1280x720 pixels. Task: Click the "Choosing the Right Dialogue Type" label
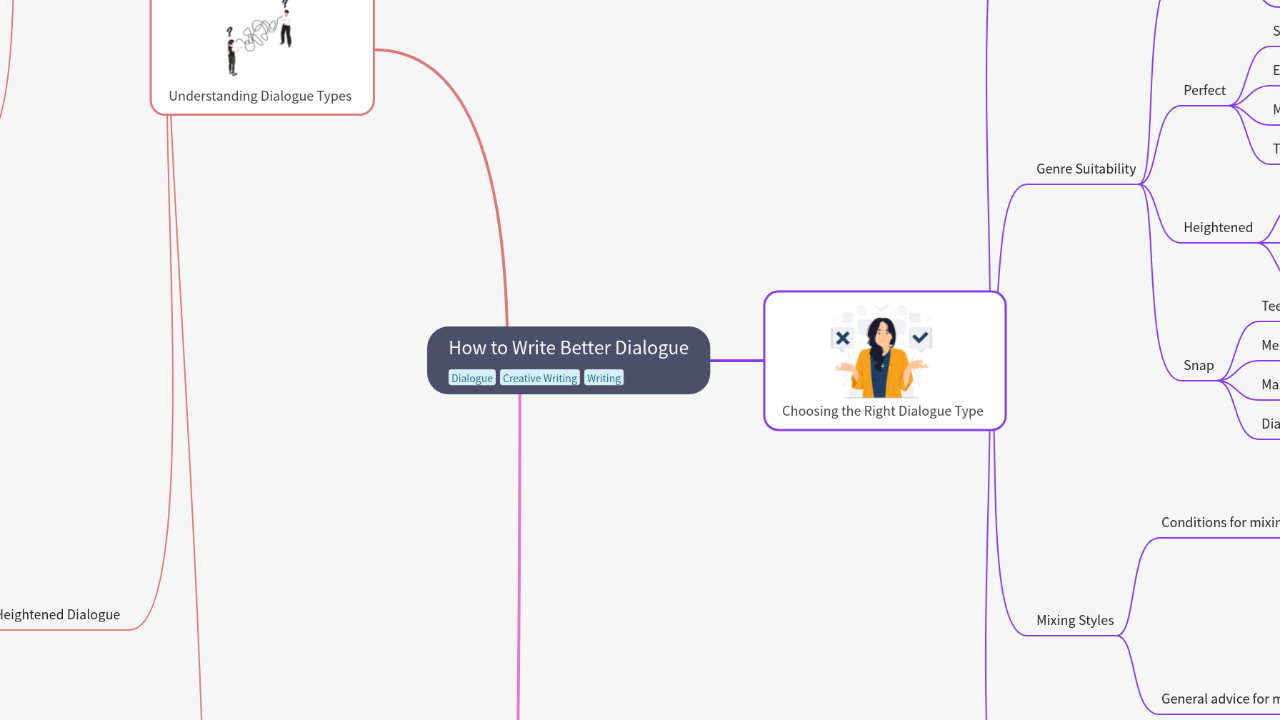coord(882,411)
